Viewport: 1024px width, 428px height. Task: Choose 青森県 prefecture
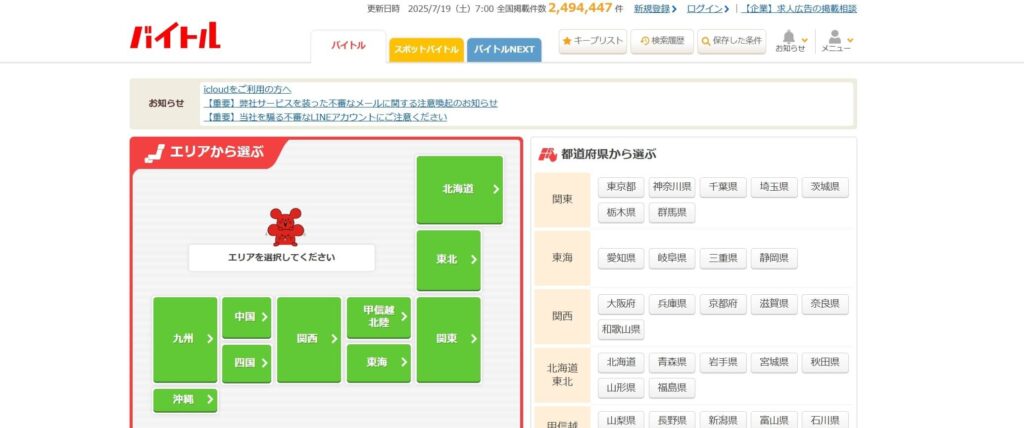672,362
